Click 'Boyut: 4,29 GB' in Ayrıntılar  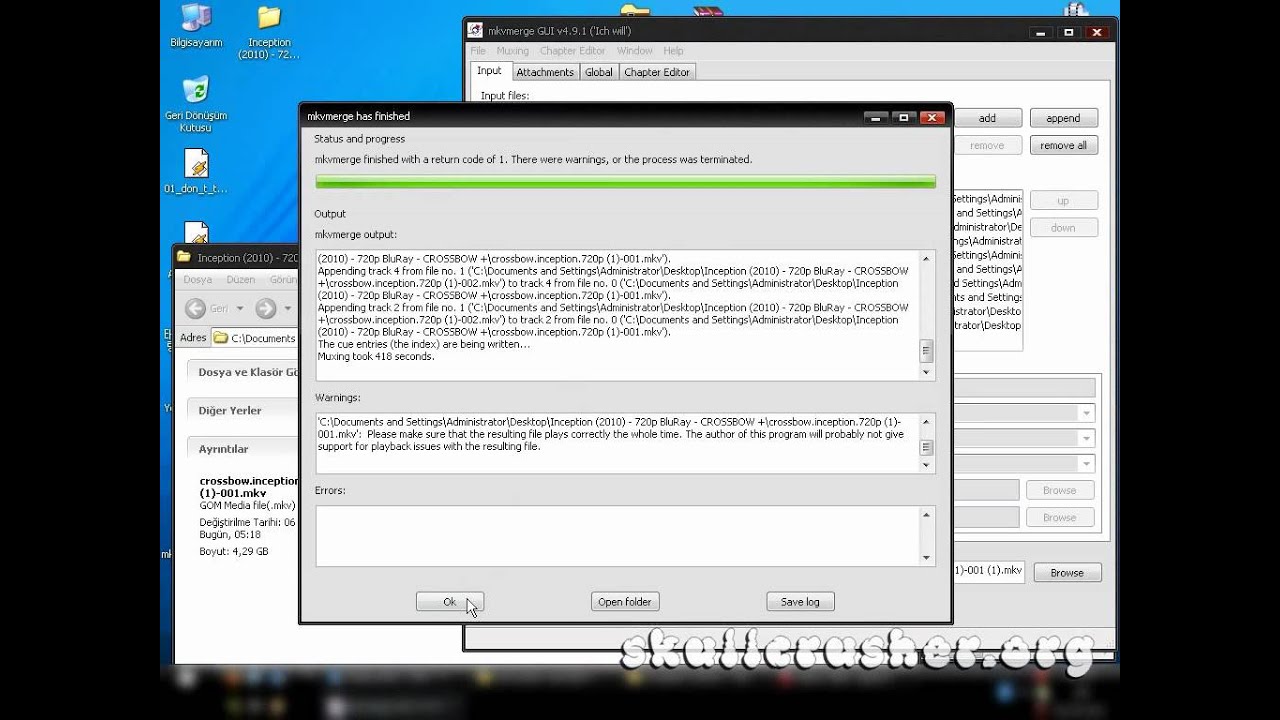(233, 551)
